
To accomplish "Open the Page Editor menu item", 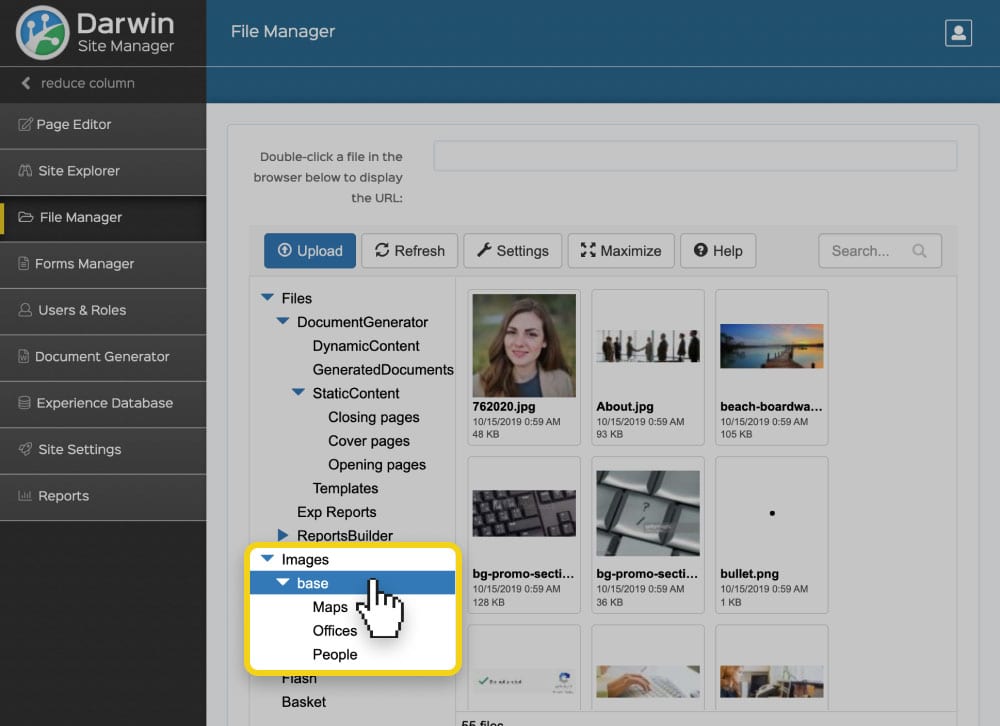I will click(x=103, y=125).
